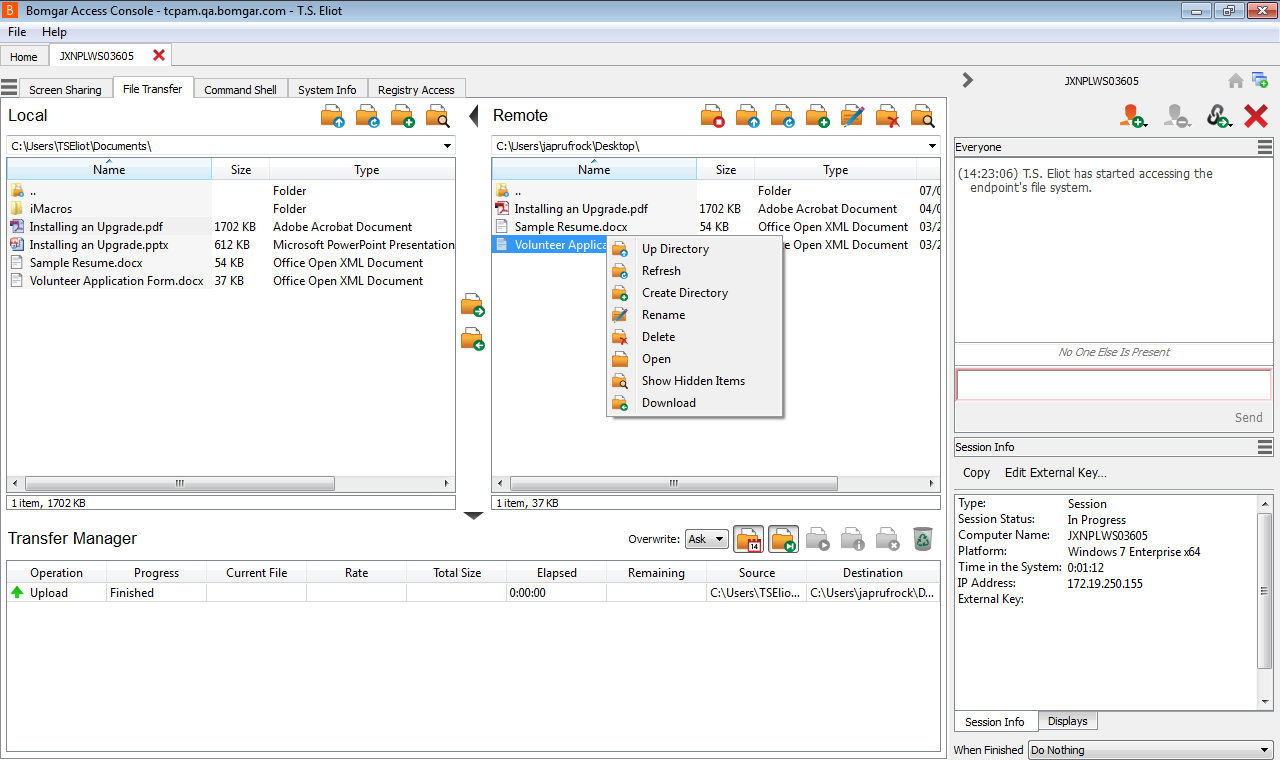The image size is (1280, 760).
Task: Click in the chat message input field
Action: tap(1113, 385)
